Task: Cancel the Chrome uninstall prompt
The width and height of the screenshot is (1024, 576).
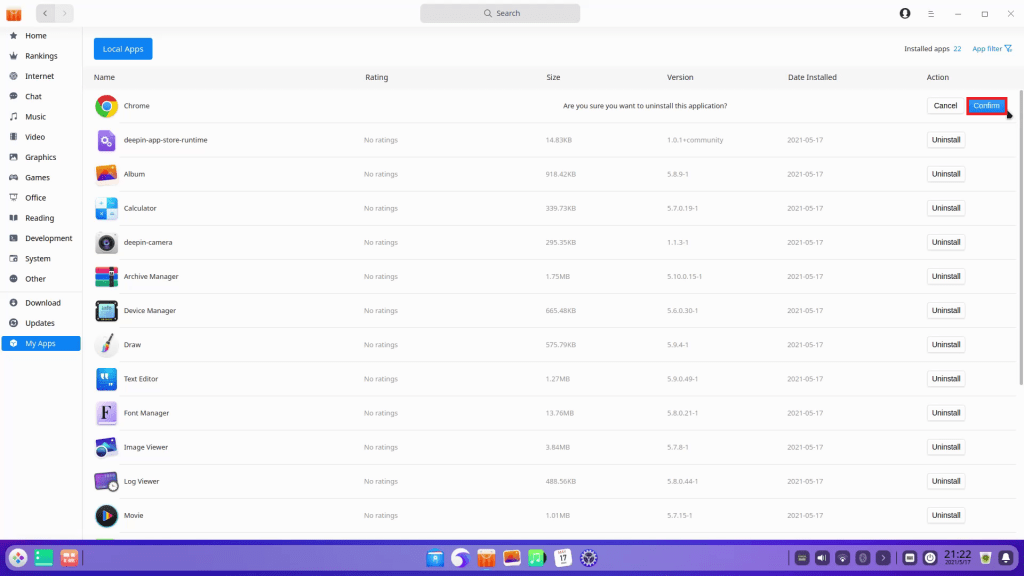Action: pos(945,106)
